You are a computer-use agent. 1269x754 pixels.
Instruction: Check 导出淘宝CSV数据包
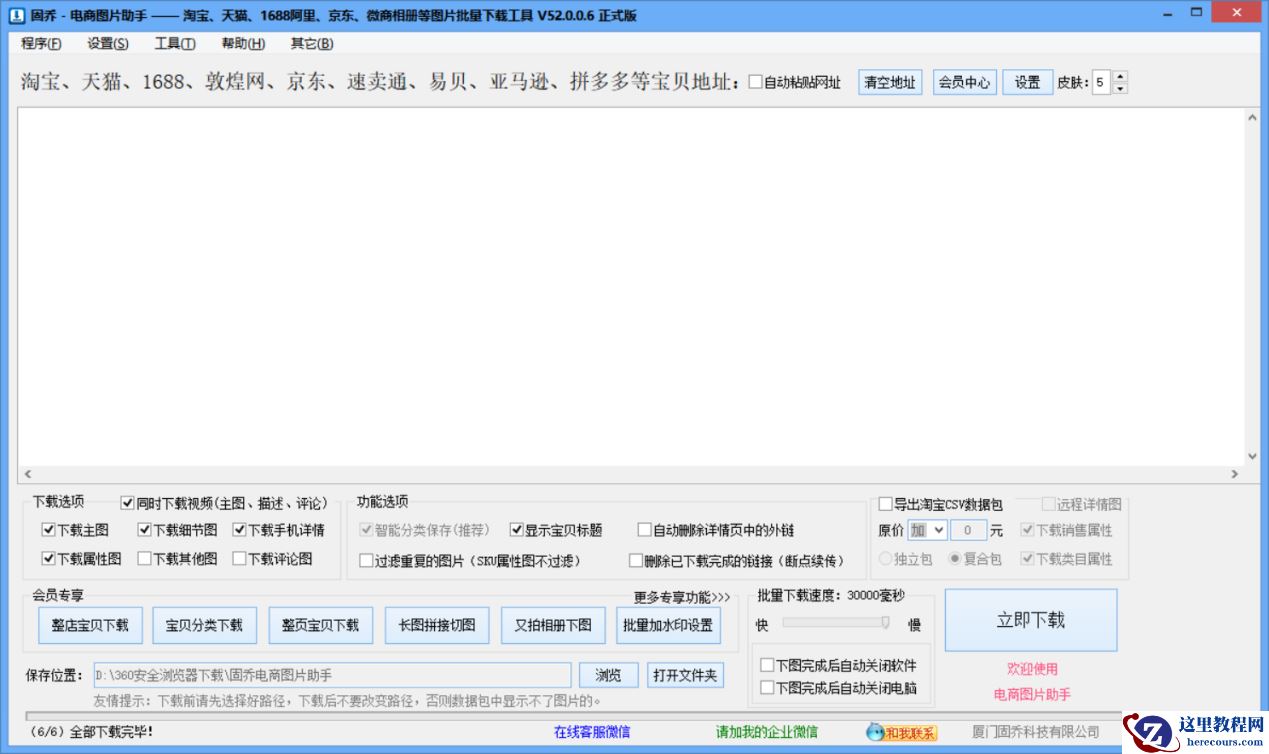tap(884, 504)
